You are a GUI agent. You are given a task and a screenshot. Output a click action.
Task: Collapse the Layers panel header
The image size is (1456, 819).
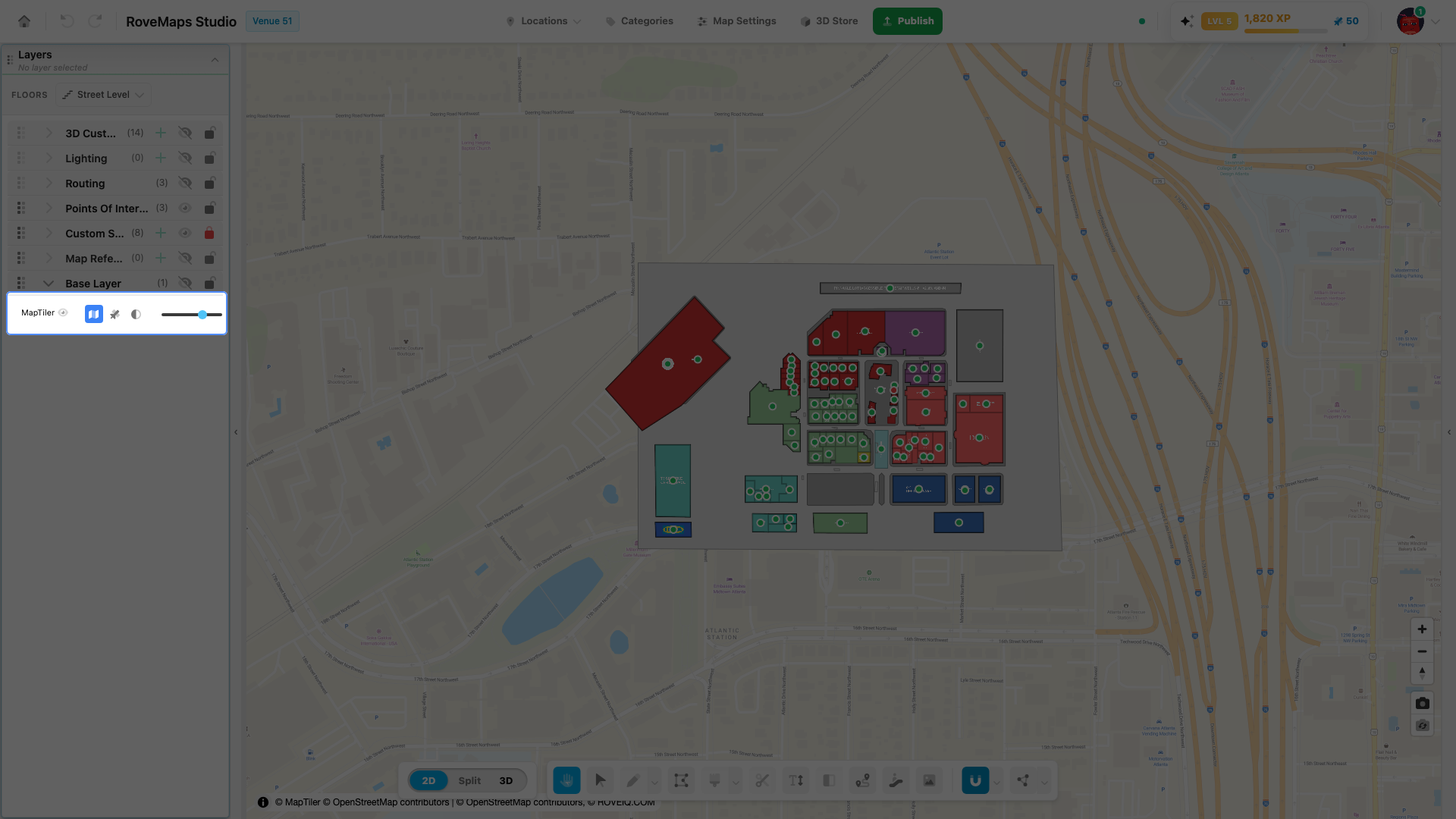[215, 61]
